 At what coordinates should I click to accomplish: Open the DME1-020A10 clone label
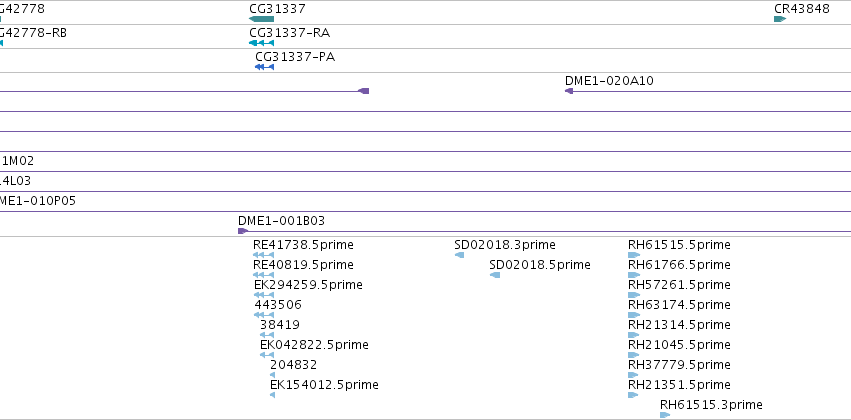pyautogui.click(x=609, y=81)
